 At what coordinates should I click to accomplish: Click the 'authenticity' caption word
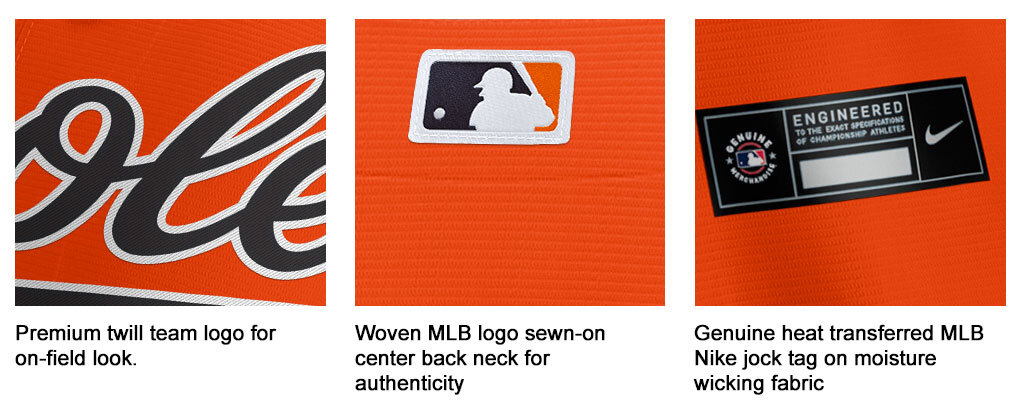[x=410, y=383]
